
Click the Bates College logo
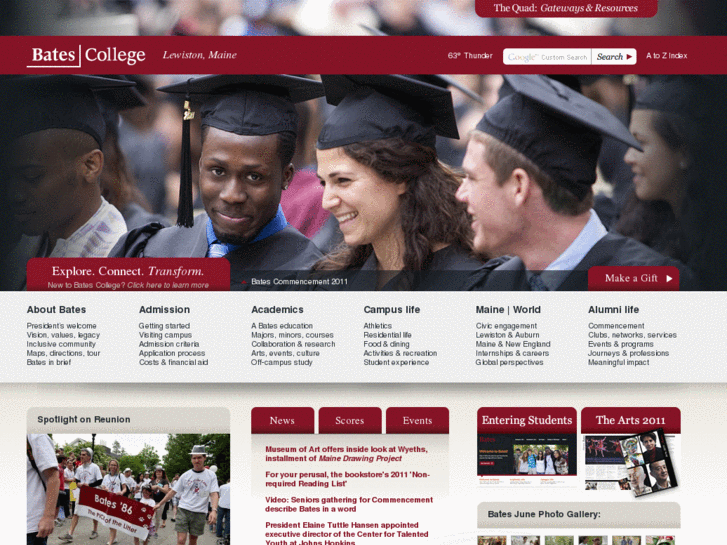[86, 56]
